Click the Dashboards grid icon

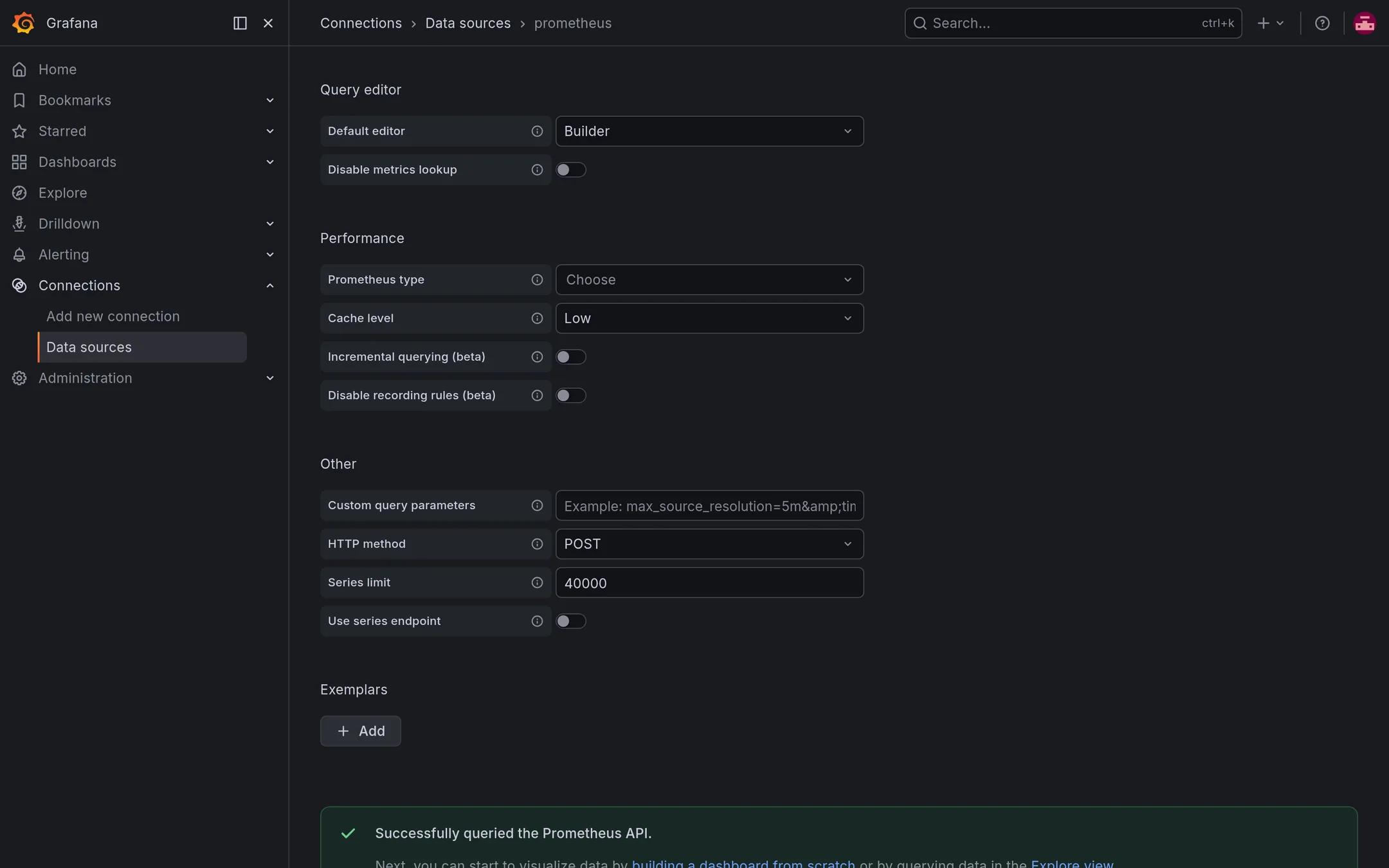(19, 162)
